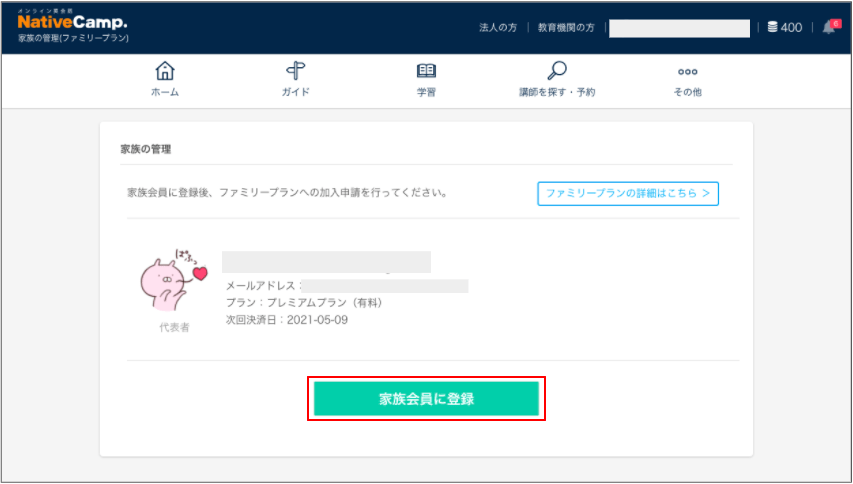Click the redacted username field in header

pyautogui.click(x=679, y=28)
